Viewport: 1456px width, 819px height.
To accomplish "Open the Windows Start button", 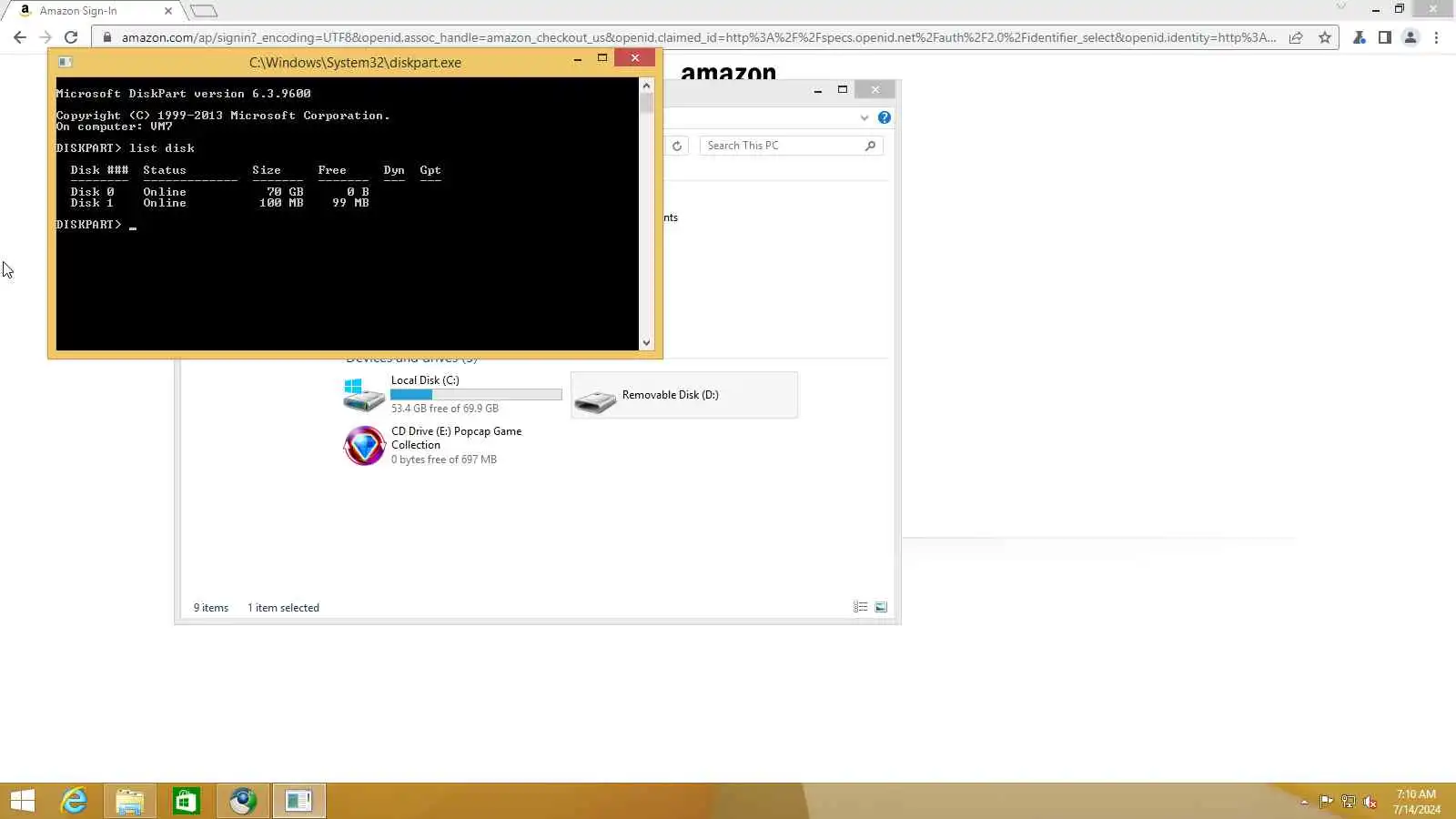I will (x=23, y=801).
